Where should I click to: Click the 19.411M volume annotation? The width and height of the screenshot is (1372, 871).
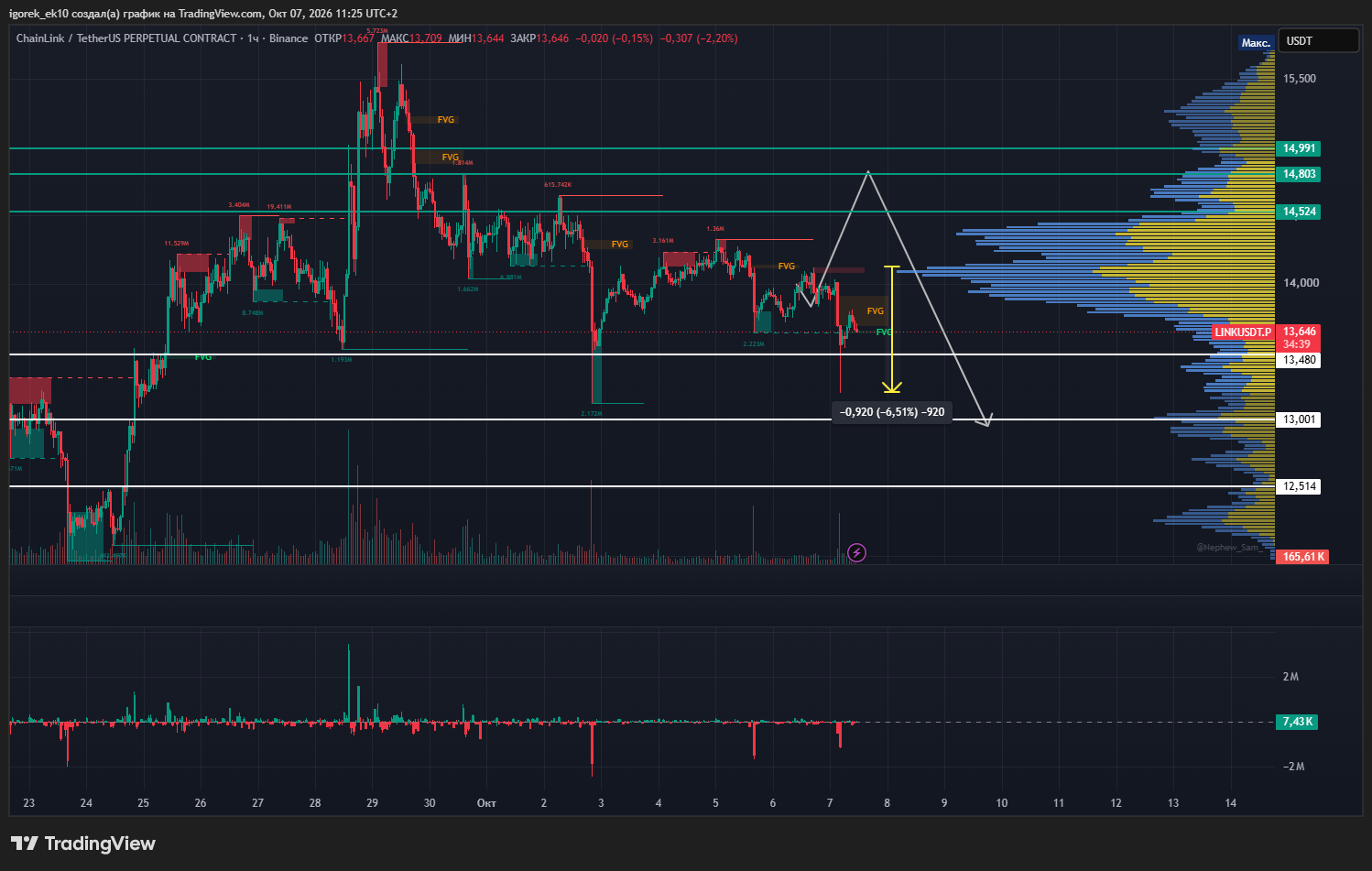279,207
